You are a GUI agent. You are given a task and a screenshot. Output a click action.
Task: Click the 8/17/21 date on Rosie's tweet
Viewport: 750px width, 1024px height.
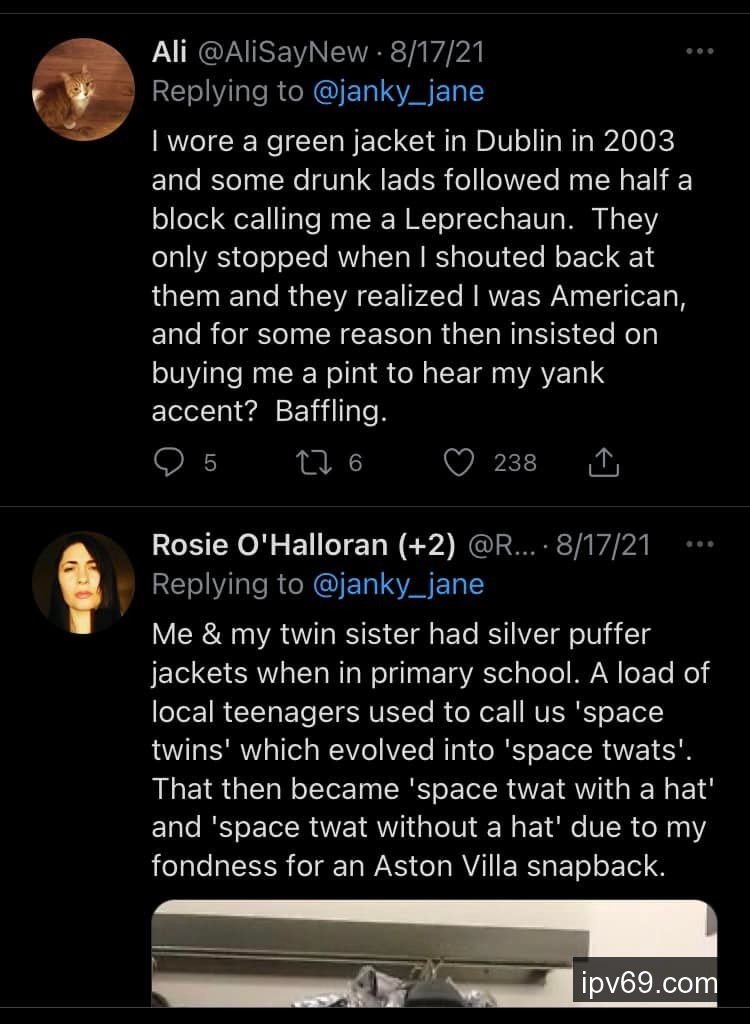(604, 545)
